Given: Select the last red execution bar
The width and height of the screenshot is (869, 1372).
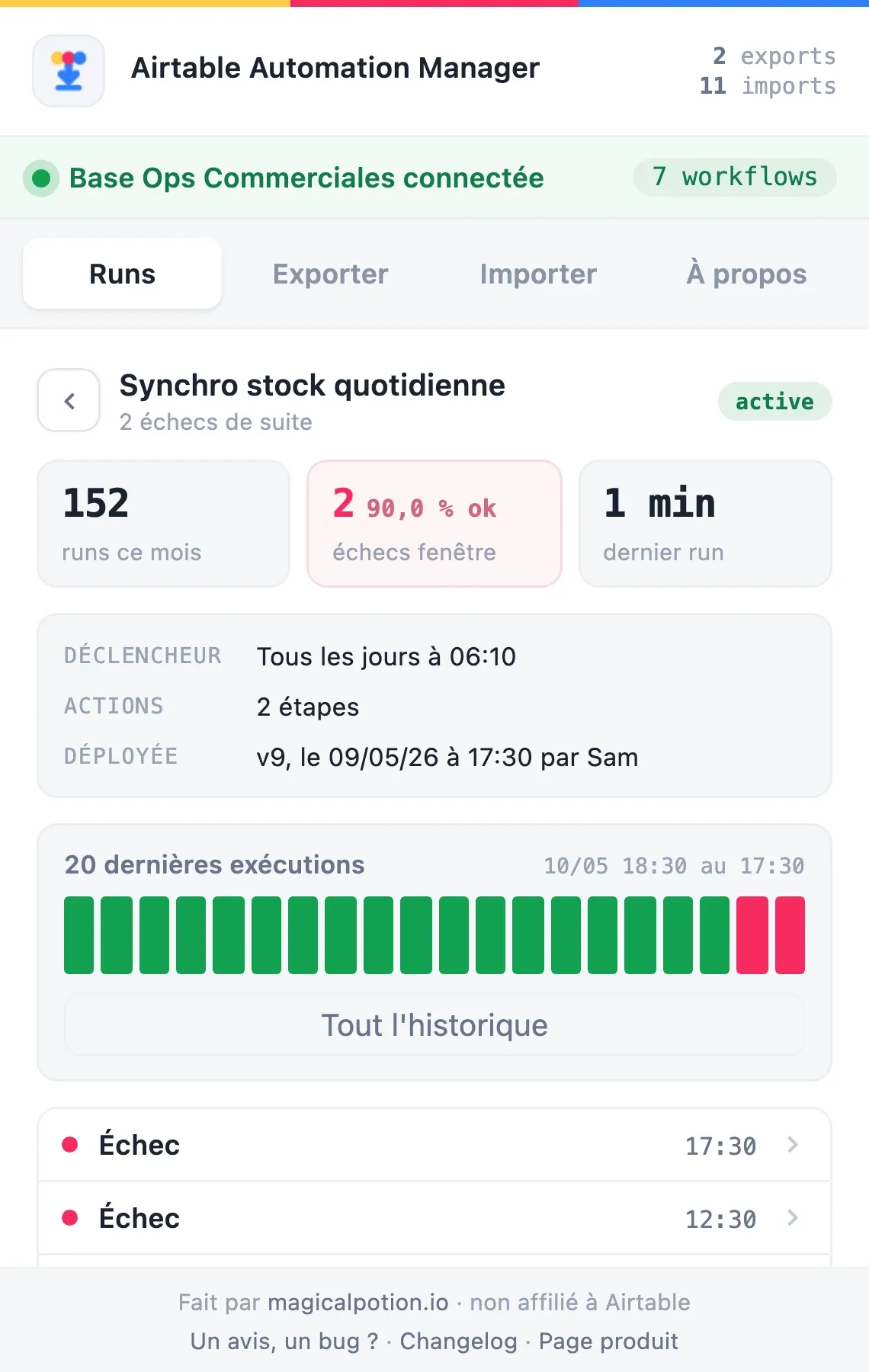Looking at the screenshot, I should tap(790, 935).
